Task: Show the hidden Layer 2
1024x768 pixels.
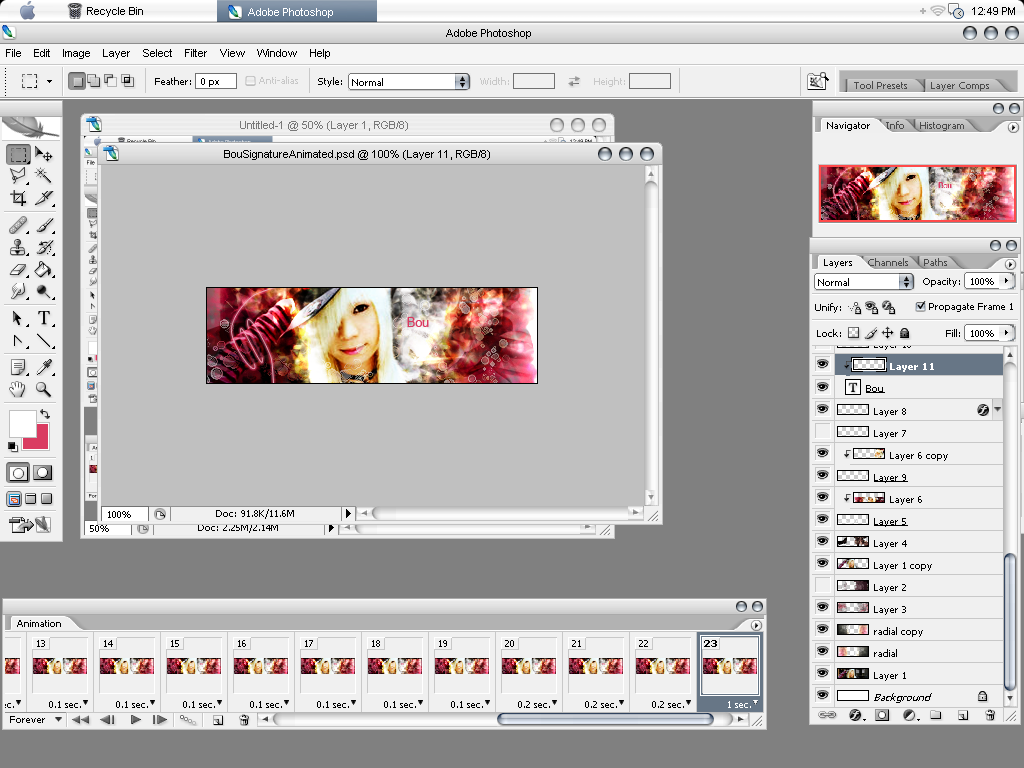Action: [823, 585]
